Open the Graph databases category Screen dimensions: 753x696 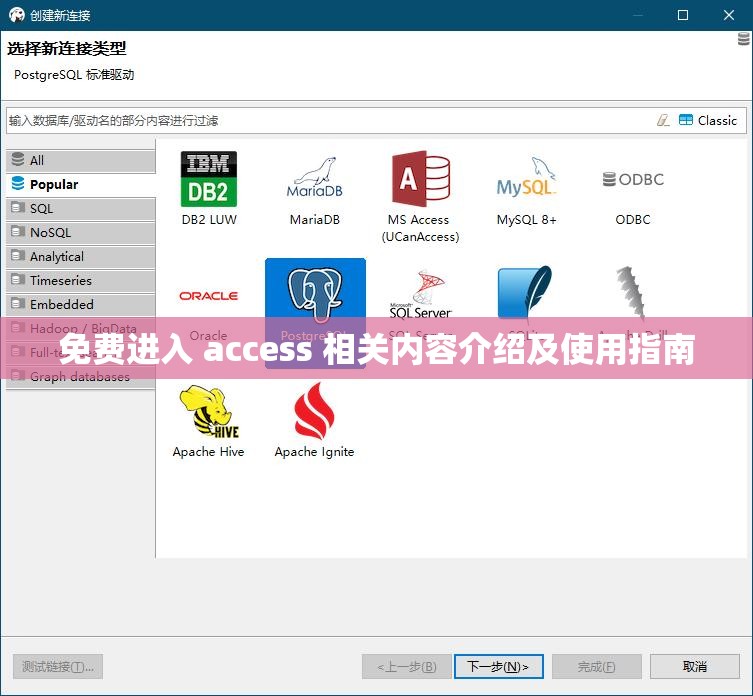click(x=81, y=377)
